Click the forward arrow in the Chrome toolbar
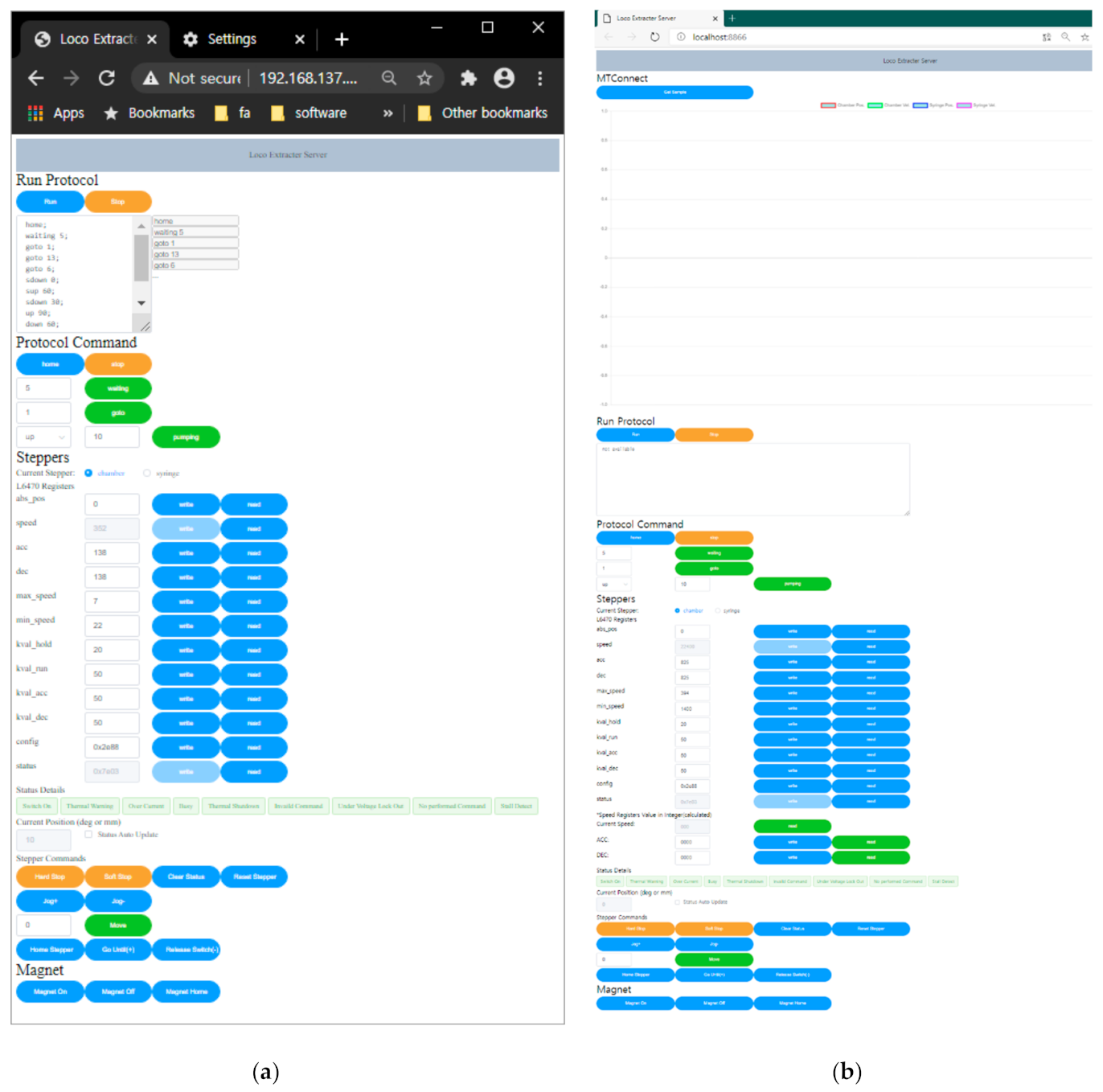Viewport: 1103px width, 1092px height. coord(72,78)
